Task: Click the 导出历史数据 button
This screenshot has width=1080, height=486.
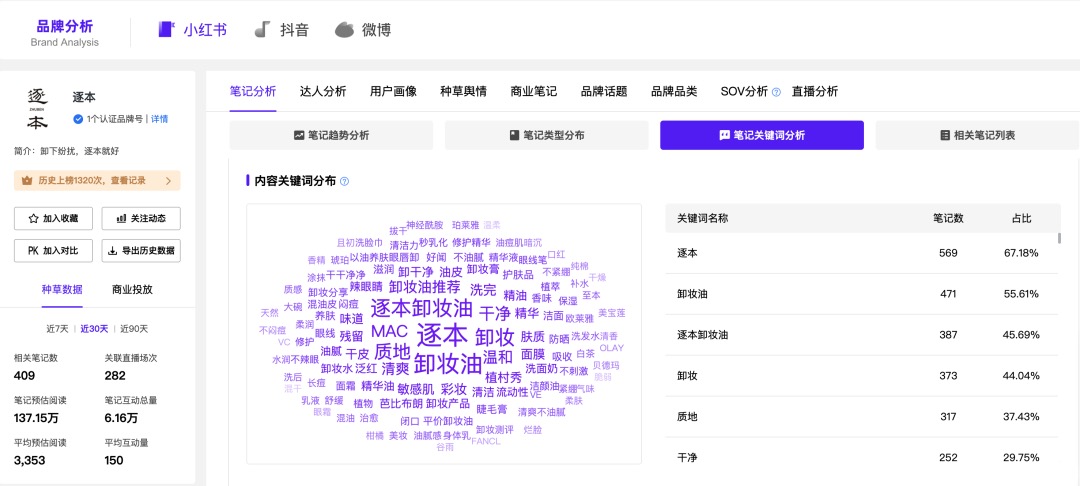Action: click(x=141, y=251)
